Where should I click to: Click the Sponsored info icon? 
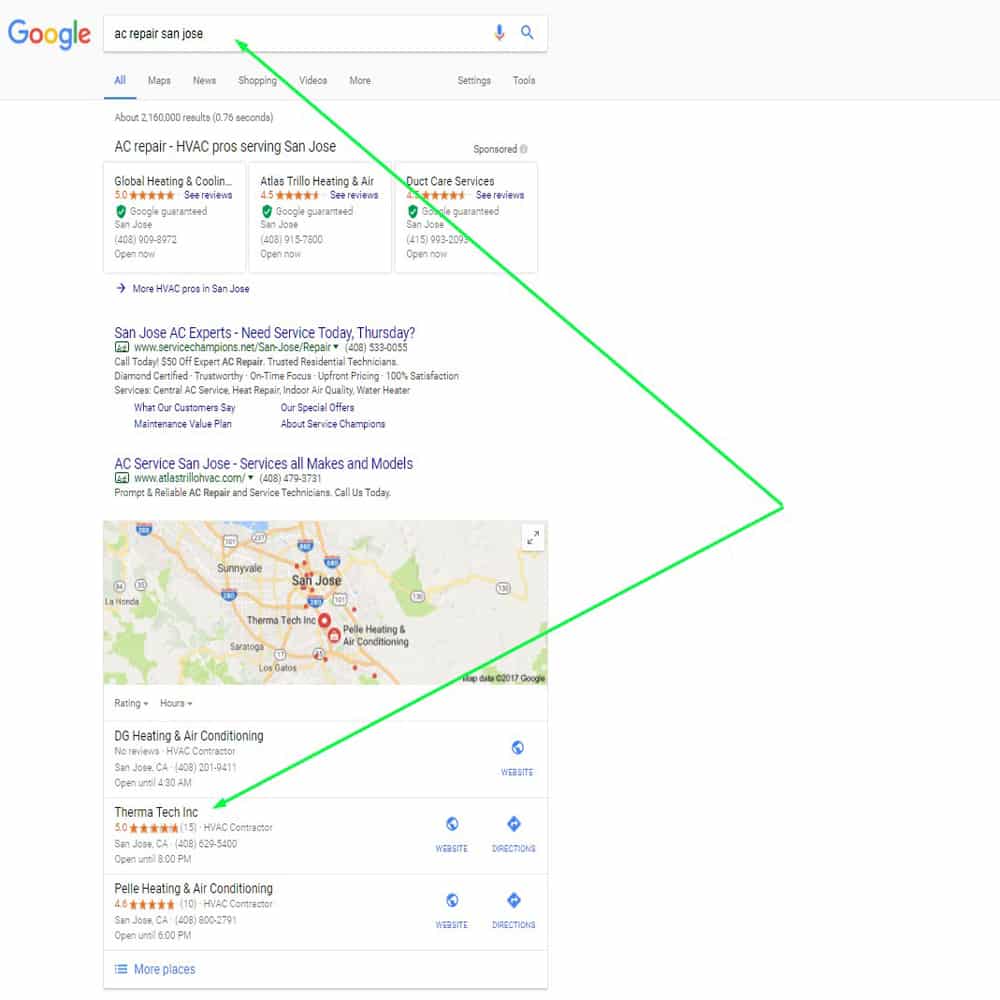point(524,149)
